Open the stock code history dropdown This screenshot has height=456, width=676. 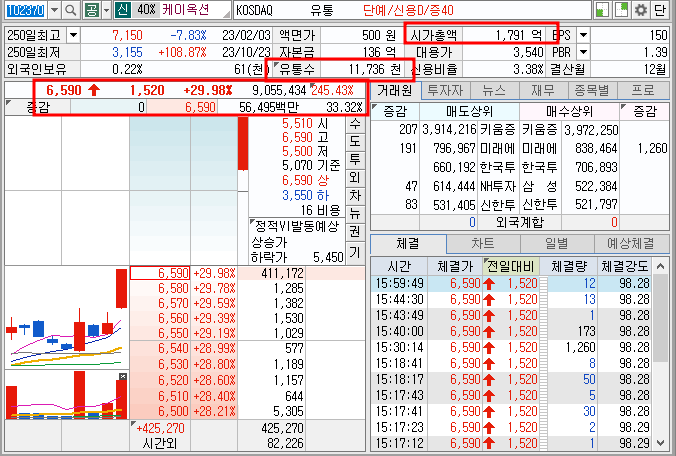coord(54,10)
